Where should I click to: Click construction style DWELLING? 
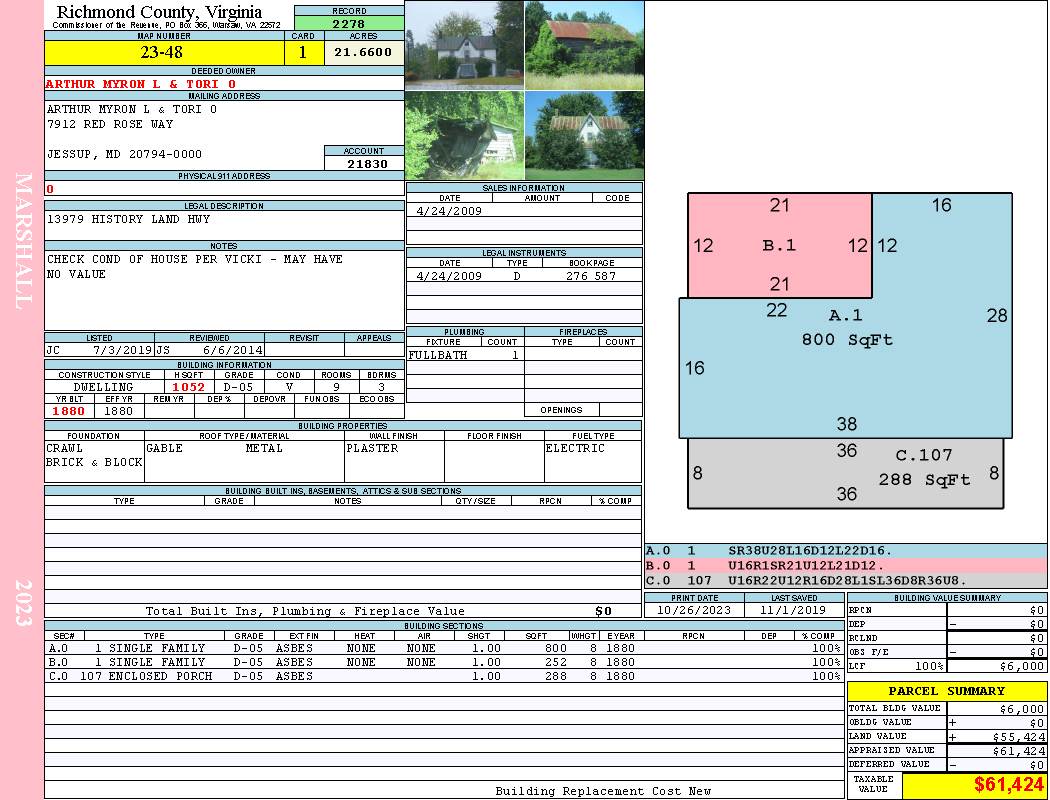point(103,387)
